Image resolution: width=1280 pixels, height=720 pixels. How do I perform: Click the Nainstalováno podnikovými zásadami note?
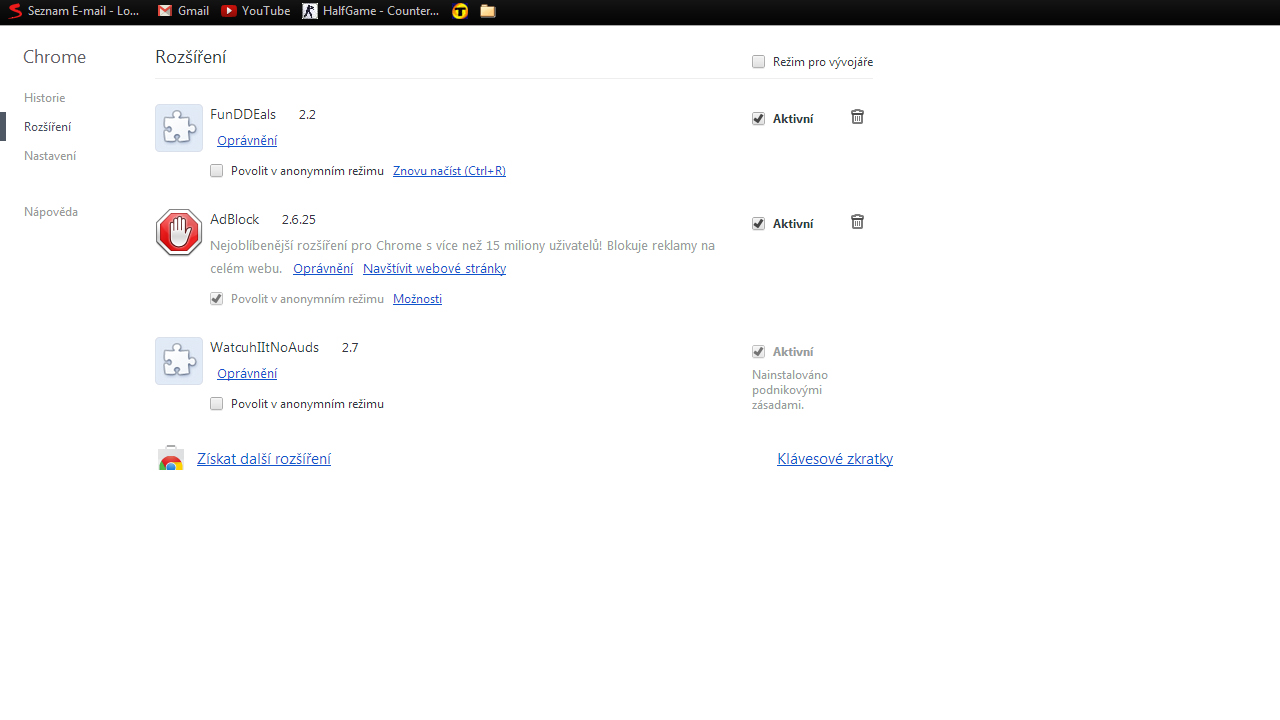pos(790,390)
